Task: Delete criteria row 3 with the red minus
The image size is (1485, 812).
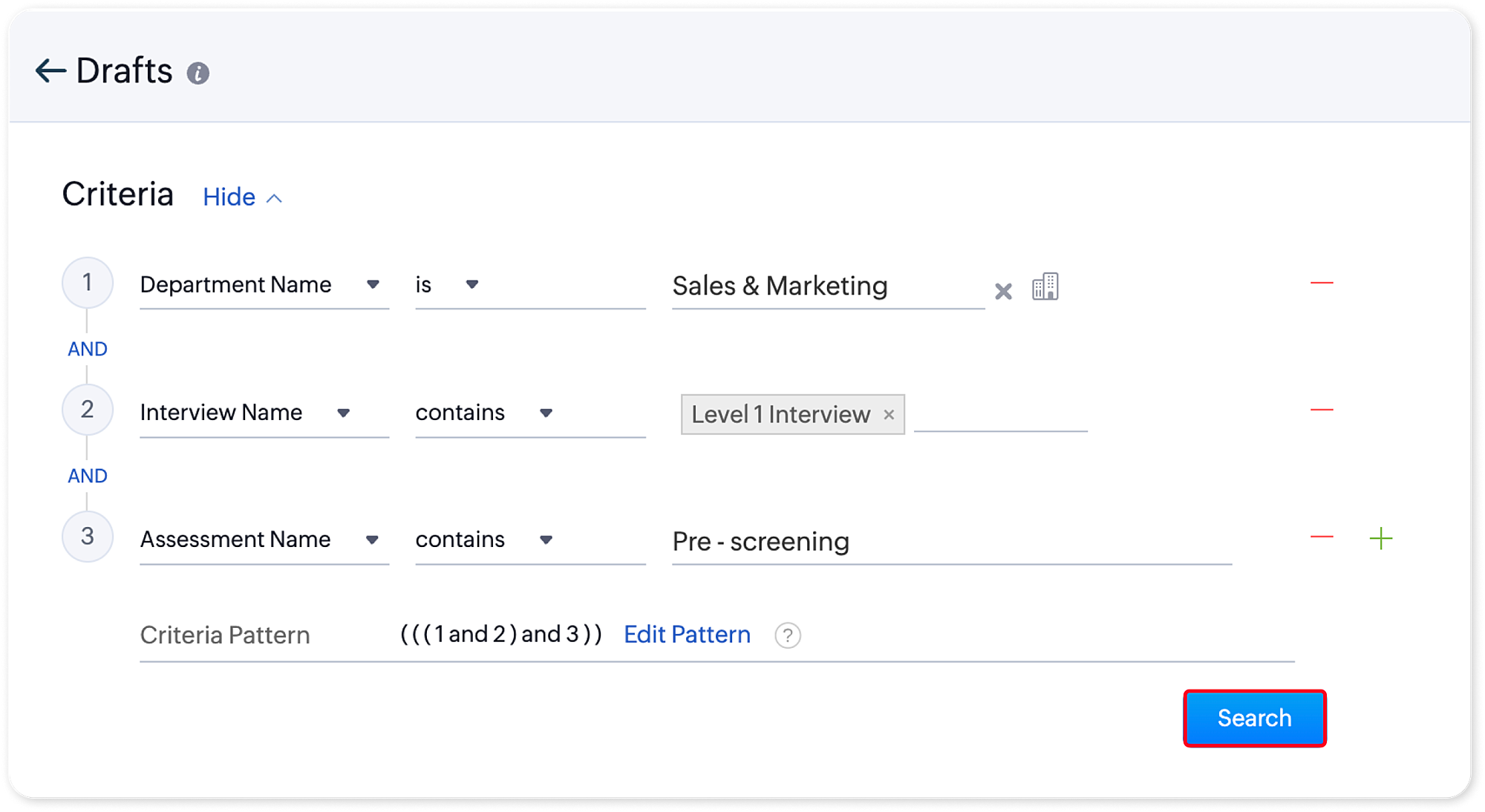Action: [1322, 537]
